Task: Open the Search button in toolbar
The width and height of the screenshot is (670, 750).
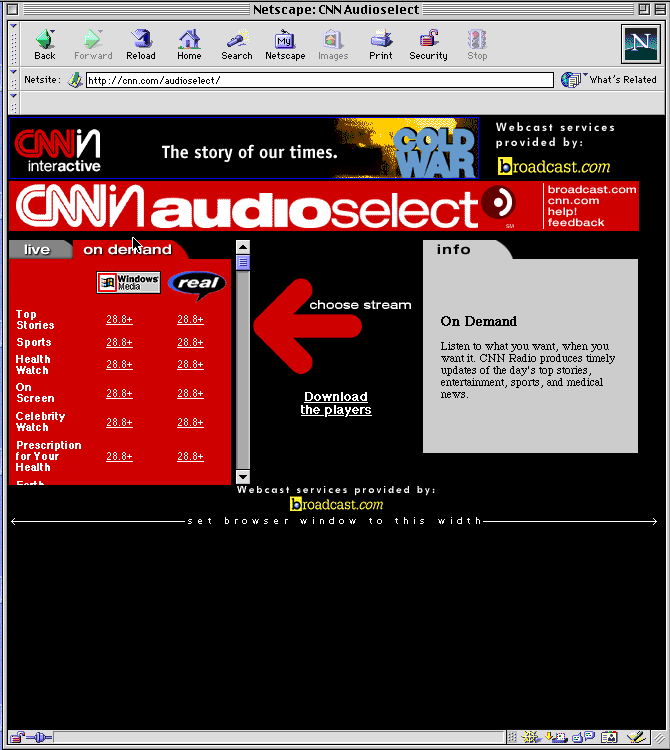Action: tap(237, 45)
